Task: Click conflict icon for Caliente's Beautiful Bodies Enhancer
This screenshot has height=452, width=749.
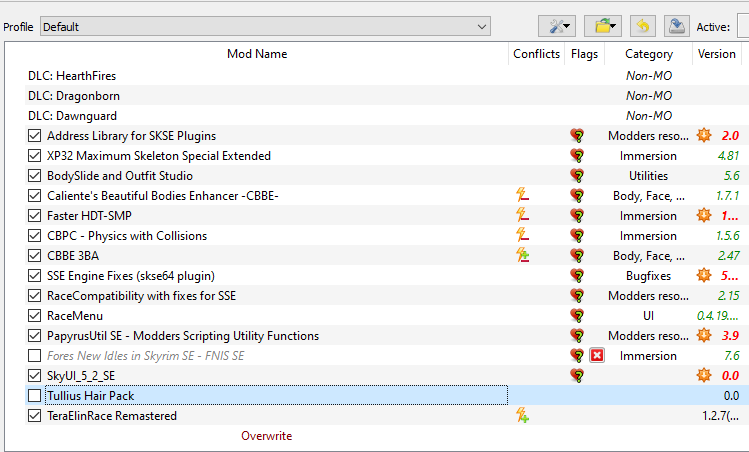Action: (x=522, y=195)
